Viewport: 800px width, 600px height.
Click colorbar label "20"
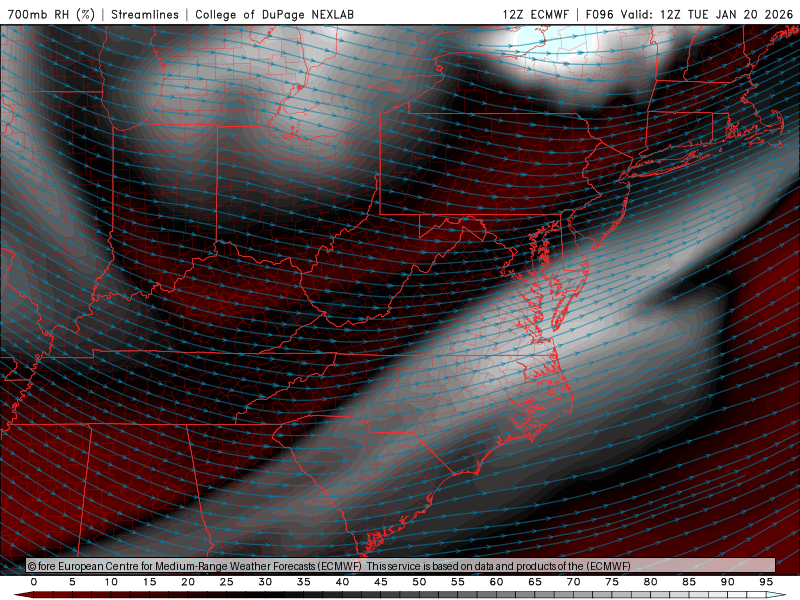188,582
